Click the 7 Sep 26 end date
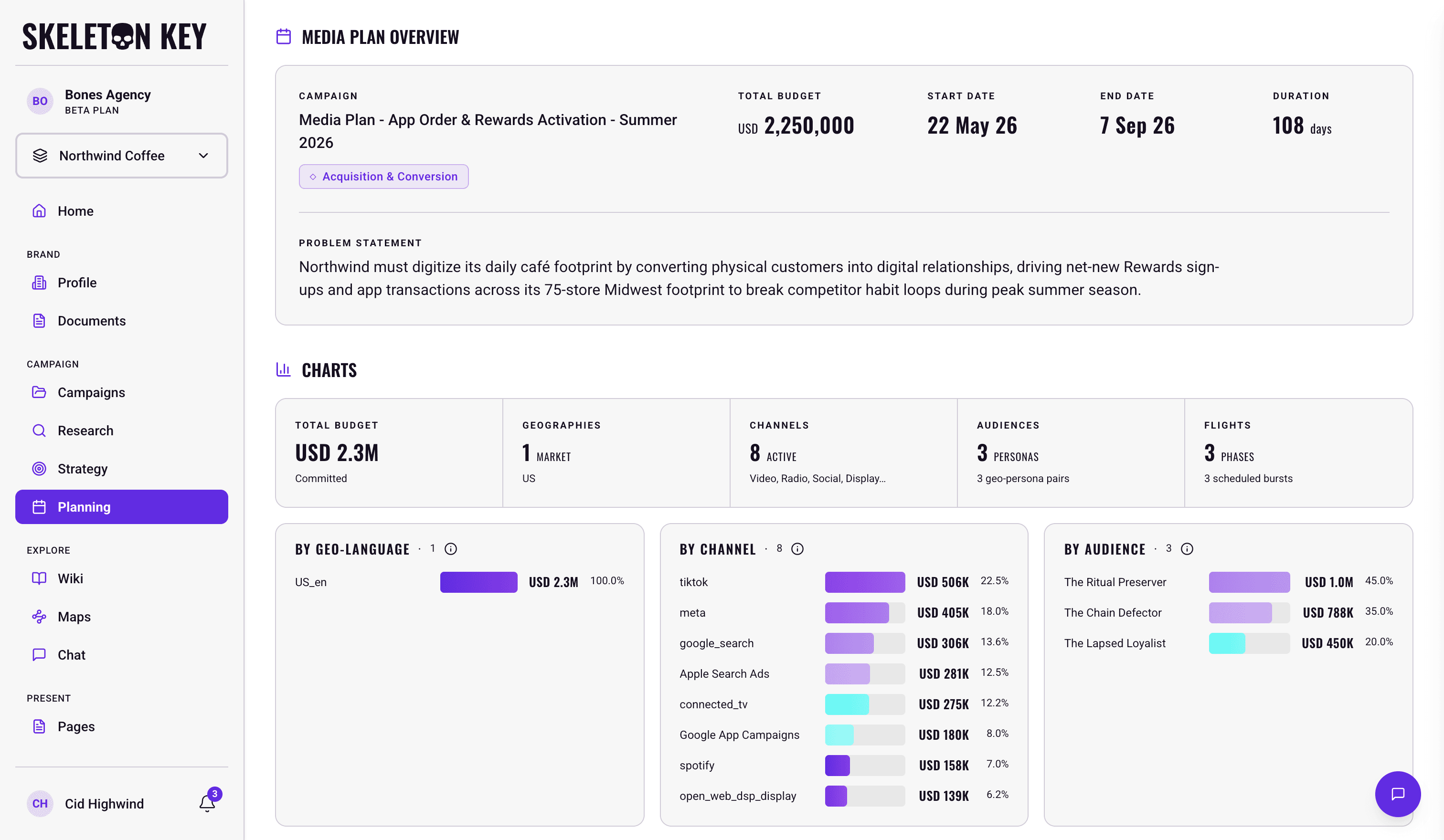 tap(1137, 126)
